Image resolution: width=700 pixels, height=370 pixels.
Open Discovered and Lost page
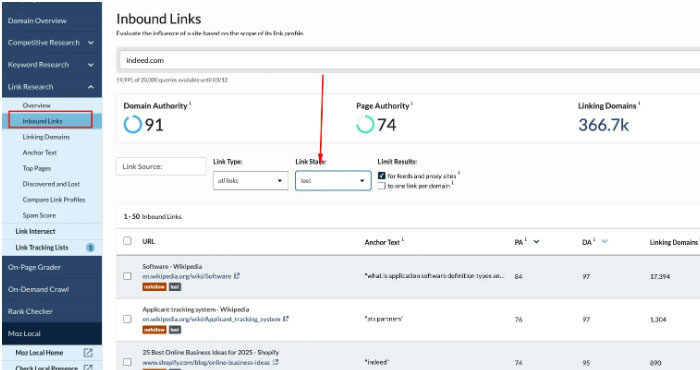pos(51,184)
